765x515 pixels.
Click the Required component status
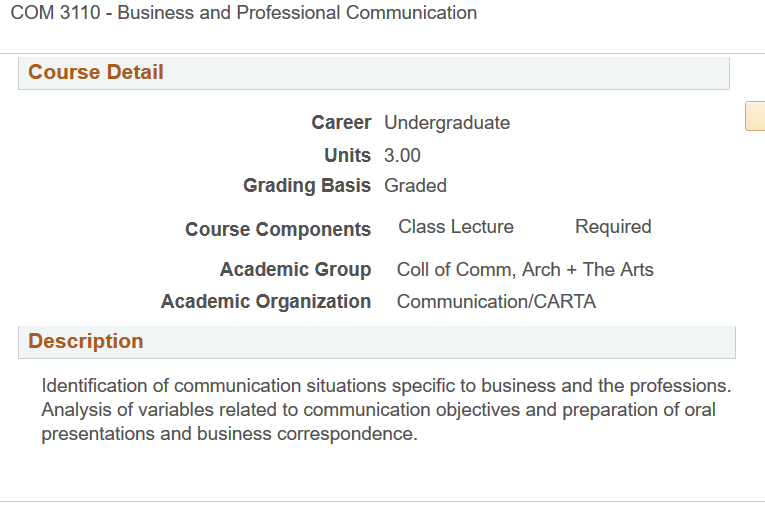(613, 227)
